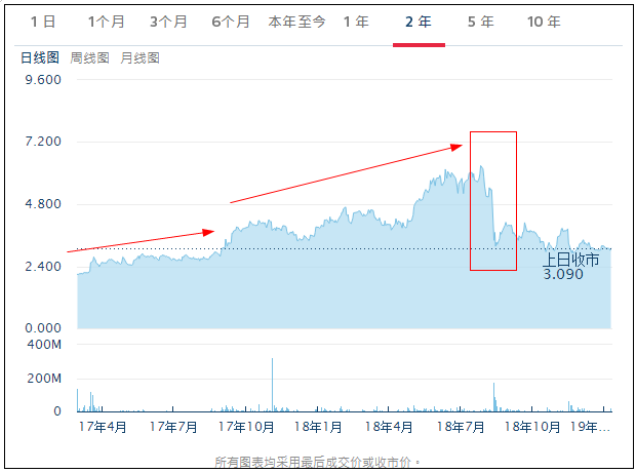Select the 本年至今 tab
Image resolution: width=644 pixels, height=474 pixels.
click(x=297, y=22)
